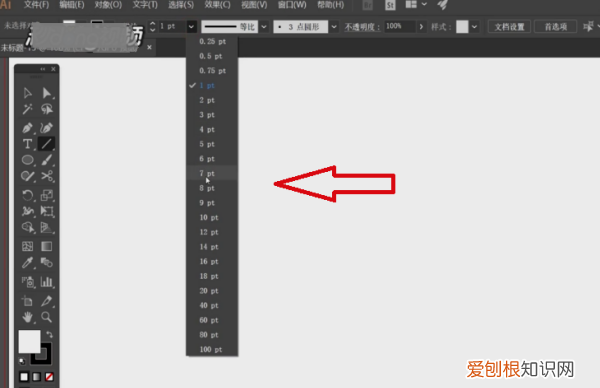Select the Hand tool
600x388 pixels.
pyautogui.click(x=28, y=317)
